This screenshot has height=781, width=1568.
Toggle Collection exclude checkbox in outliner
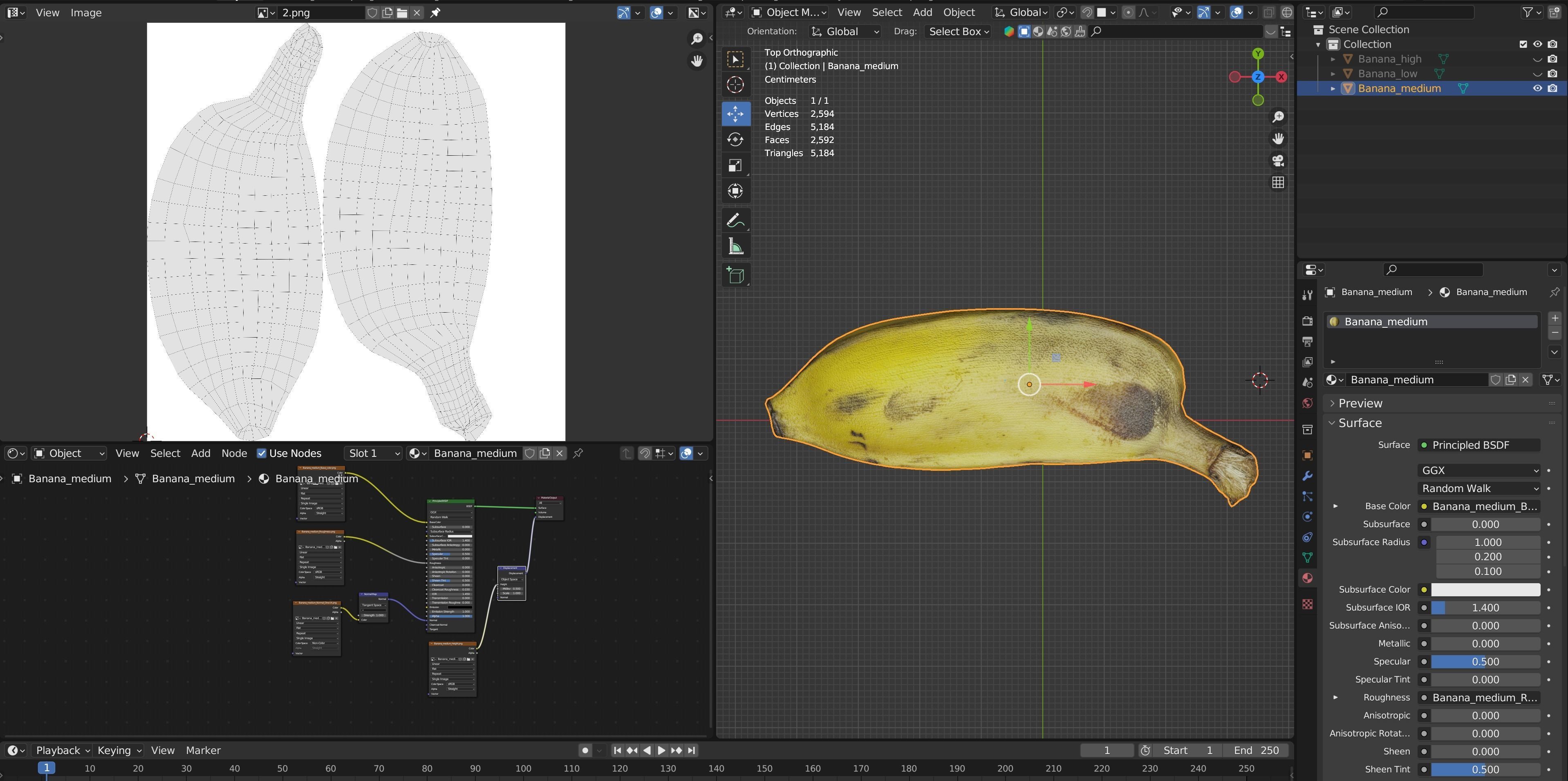1523,45
